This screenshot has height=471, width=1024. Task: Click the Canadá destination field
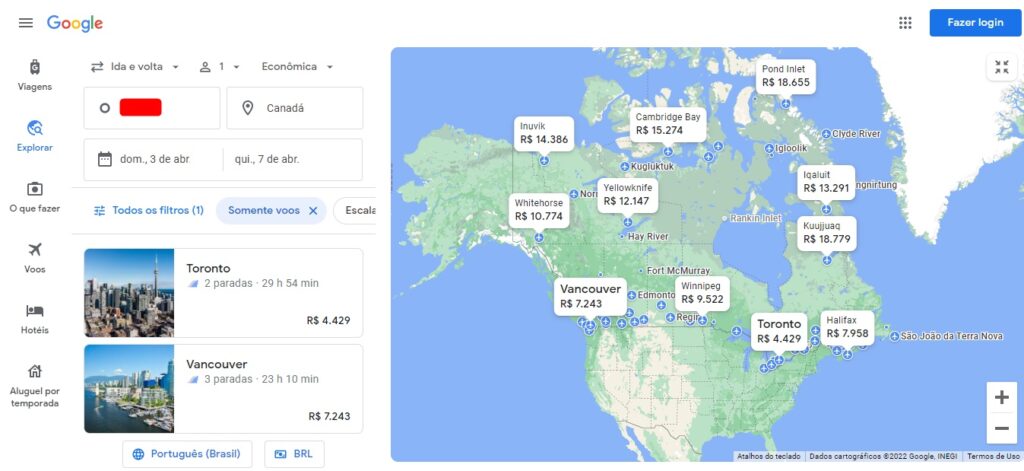(295, 108)
